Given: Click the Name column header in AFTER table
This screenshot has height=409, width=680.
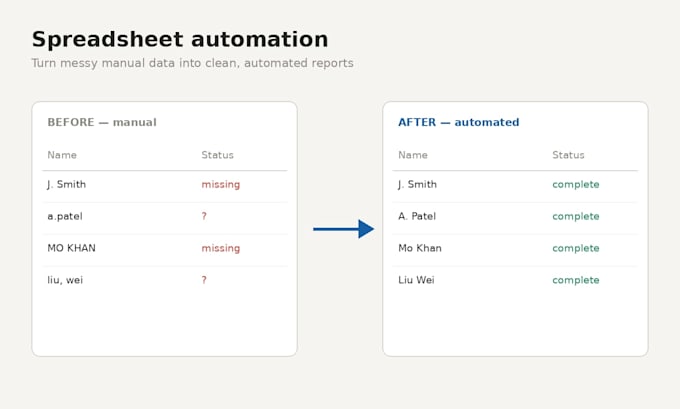Looking at the screenshot, I should (413, 155).
